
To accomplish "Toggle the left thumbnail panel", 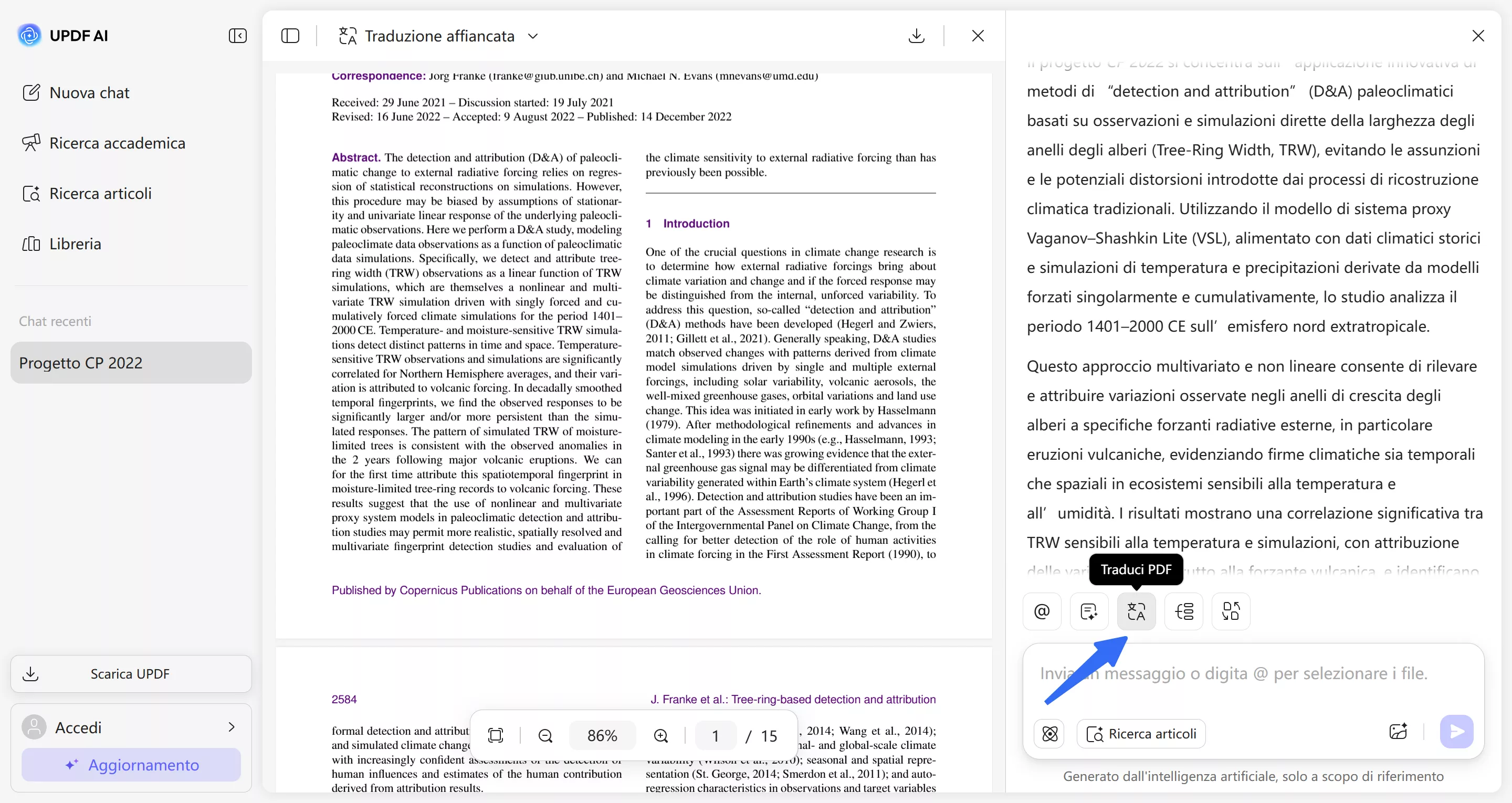I will (x=290, y=36).
